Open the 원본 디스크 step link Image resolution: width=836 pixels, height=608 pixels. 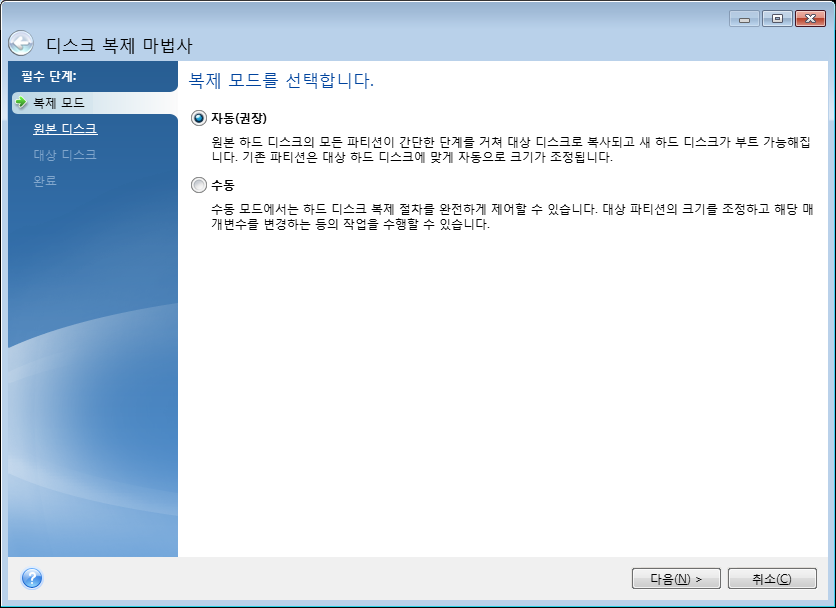65,129
